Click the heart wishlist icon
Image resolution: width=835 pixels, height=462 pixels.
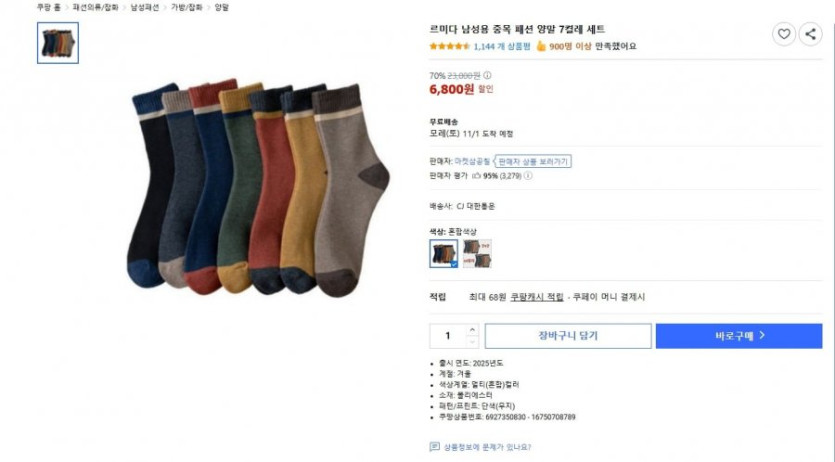[783, 35]
